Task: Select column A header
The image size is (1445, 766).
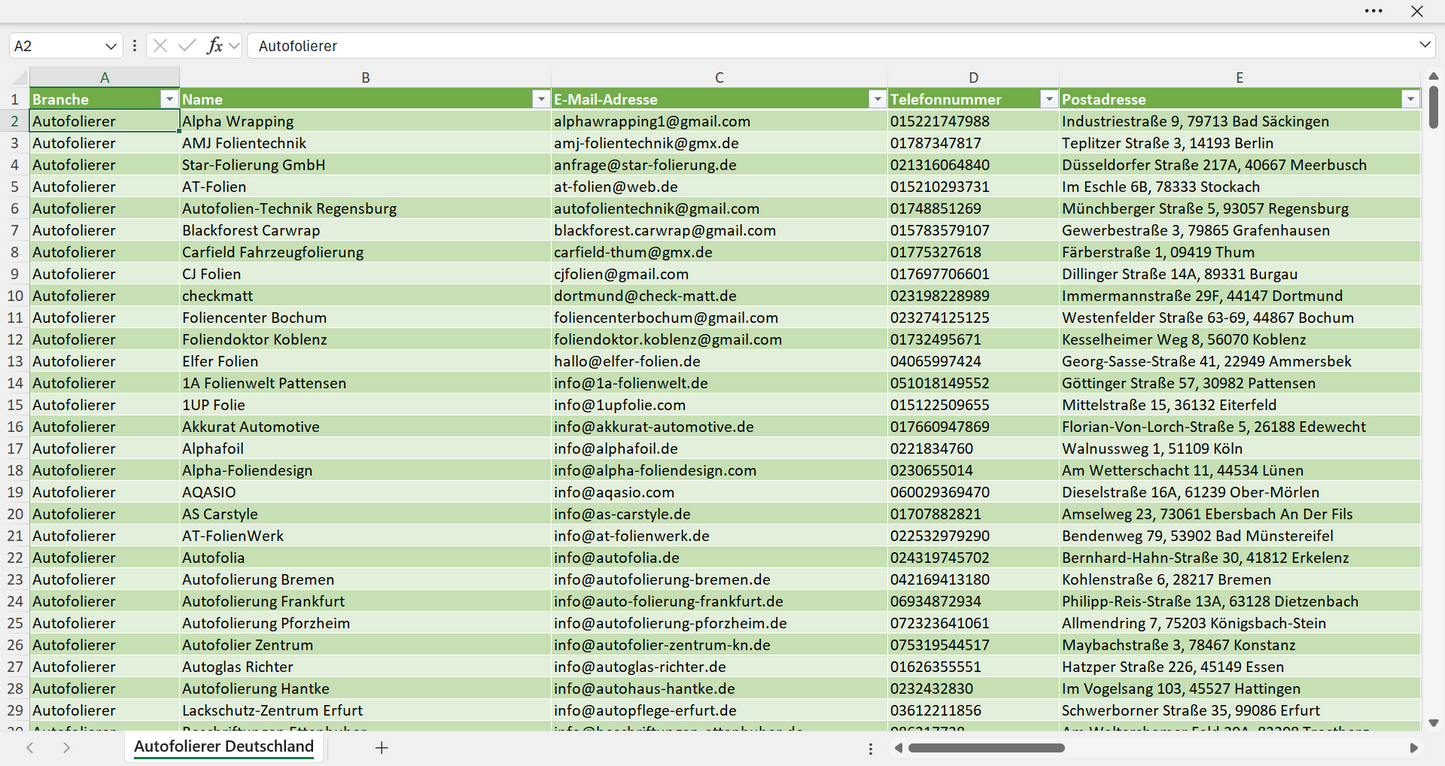Action: 105,77
